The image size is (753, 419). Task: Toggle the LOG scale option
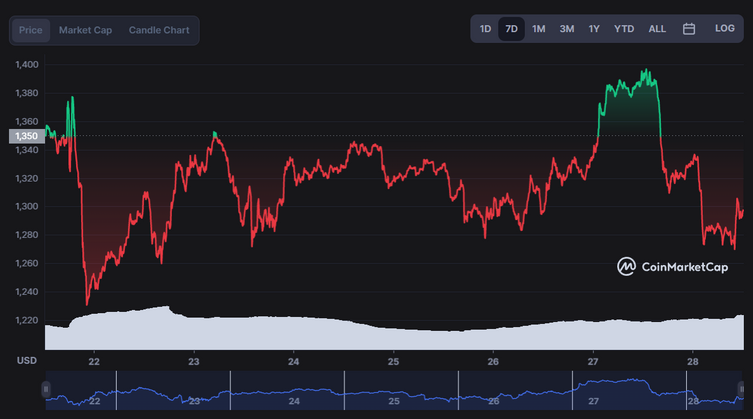tap(724, 29)
